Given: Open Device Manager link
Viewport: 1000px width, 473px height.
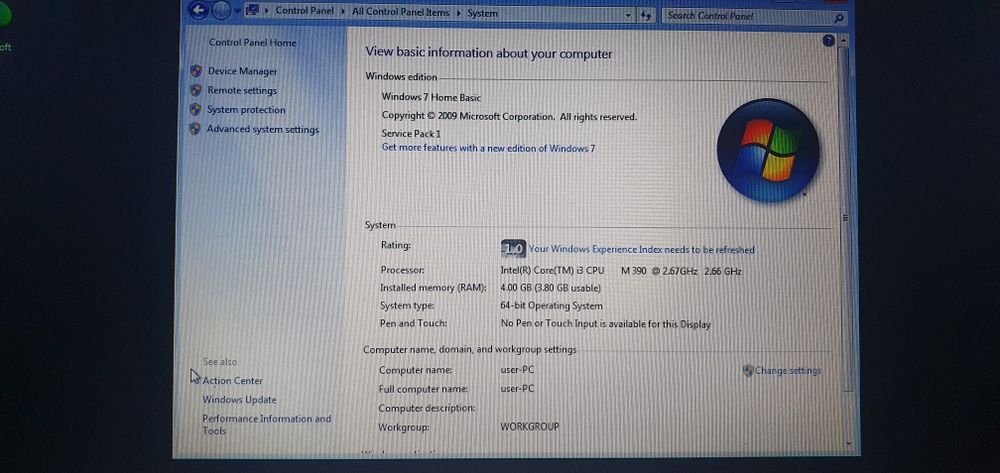Looking at the screenshot, I should coord(242,71).
